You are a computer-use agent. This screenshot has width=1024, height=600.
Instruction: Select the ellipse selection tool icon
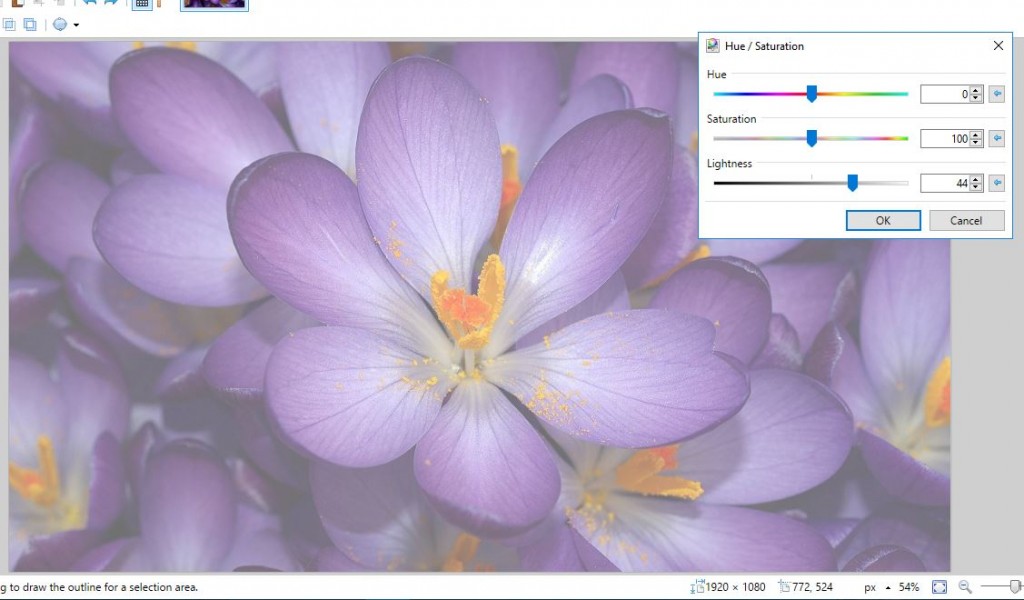[x=60, y=24]
